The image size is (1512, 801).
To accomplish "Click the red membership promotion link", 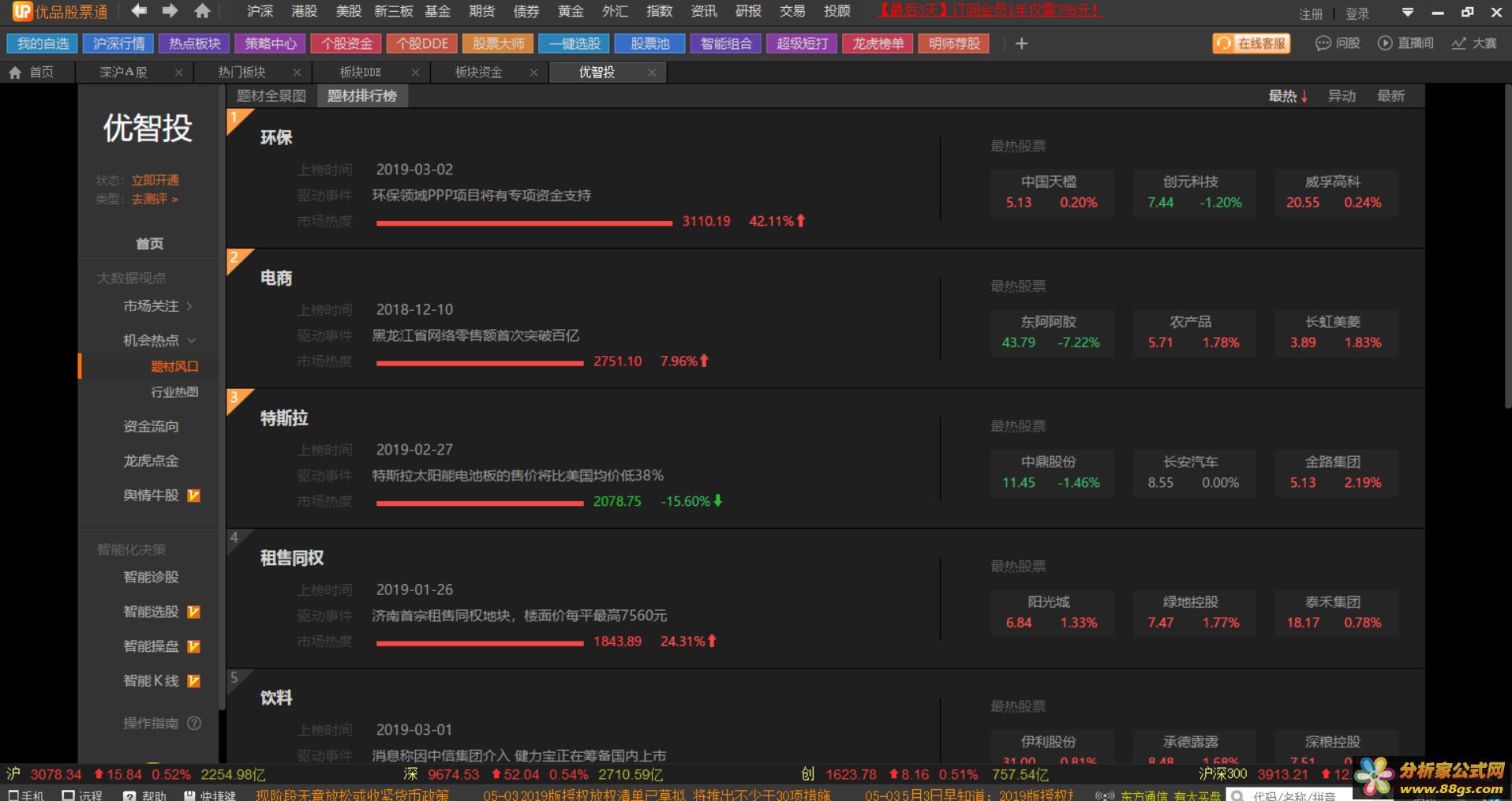I will 990,10.
